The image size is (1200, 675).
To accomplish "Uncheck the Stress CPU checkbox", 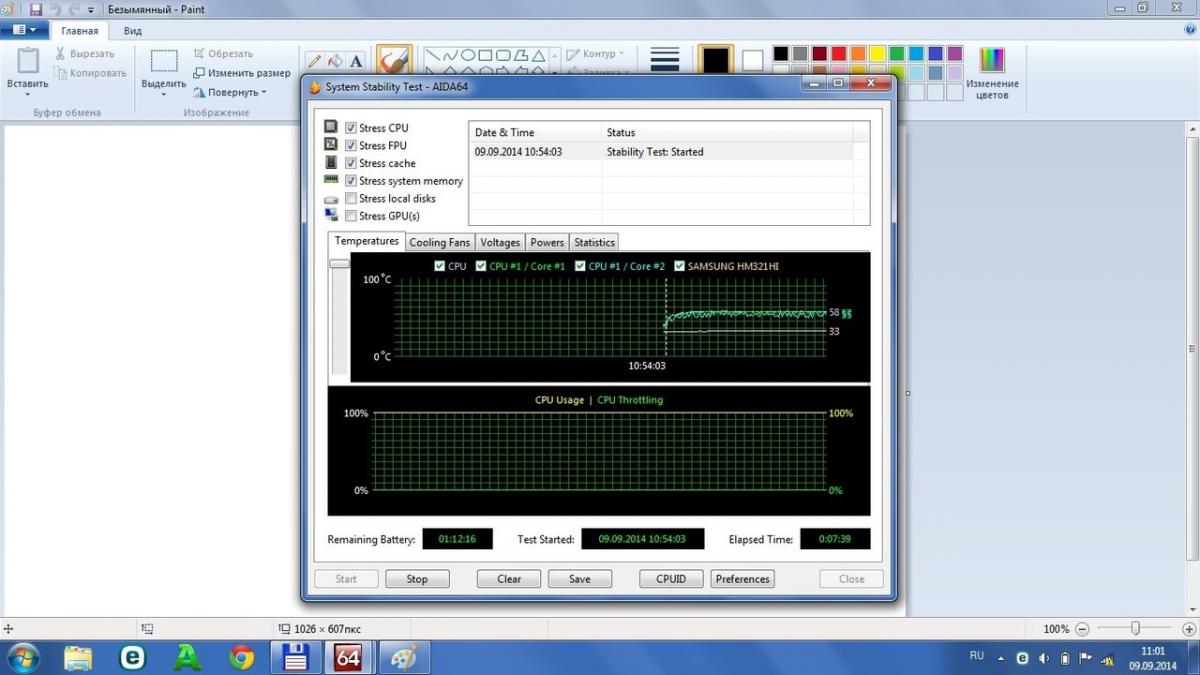I will (351, 128).
